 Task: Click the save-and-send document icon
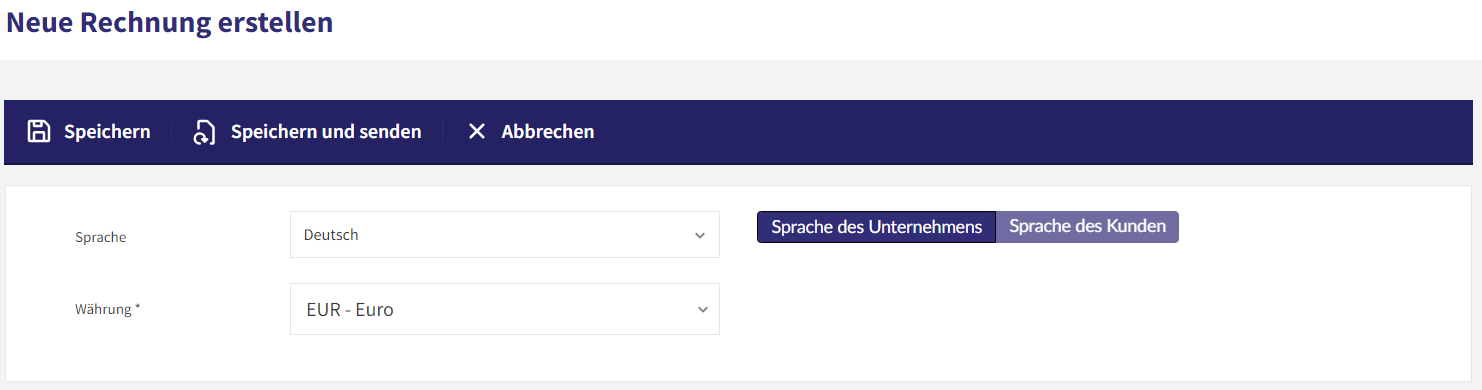(x=204, y=132)
